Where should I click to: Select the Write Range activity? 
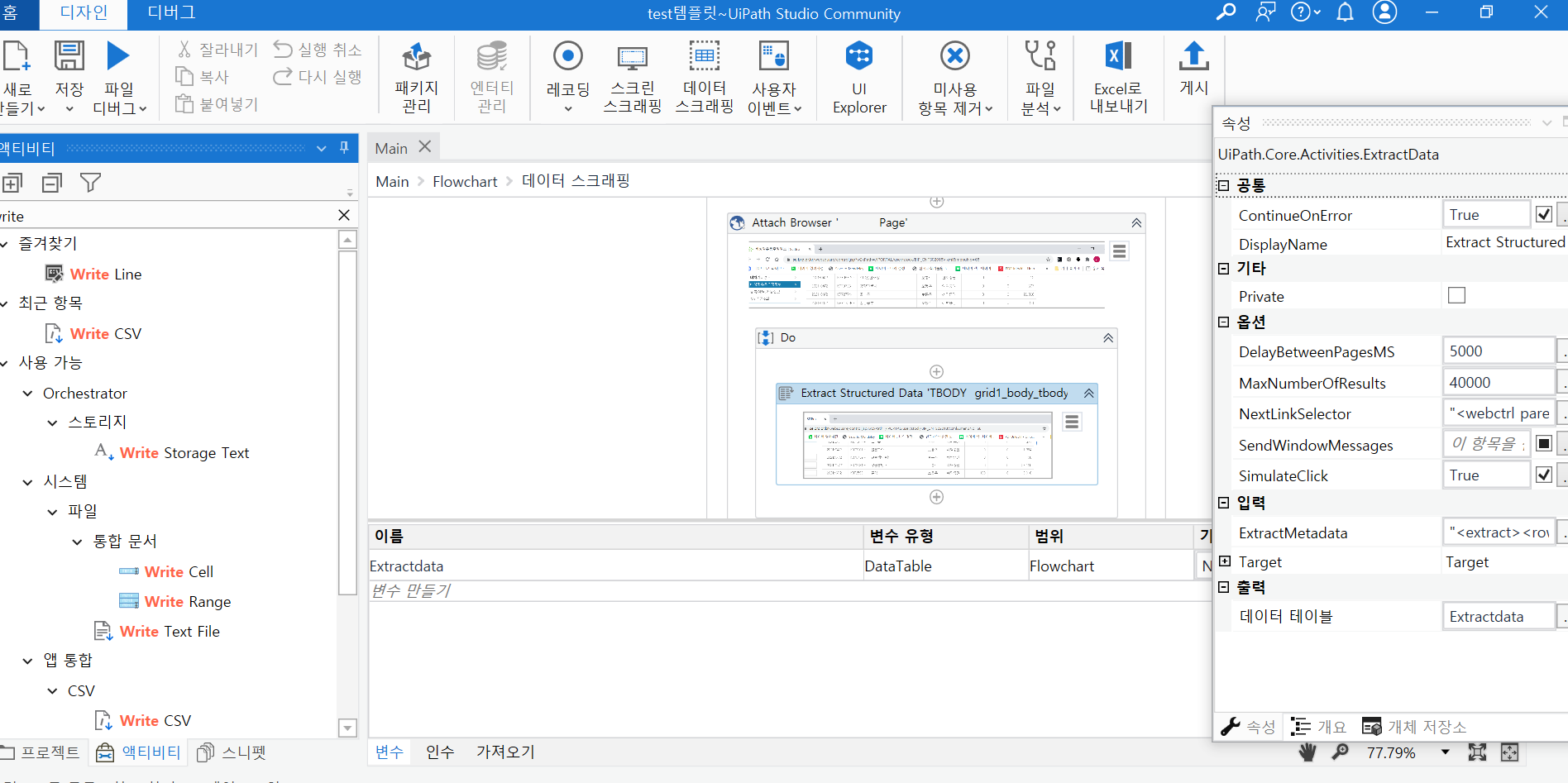[x=174, y=601]
